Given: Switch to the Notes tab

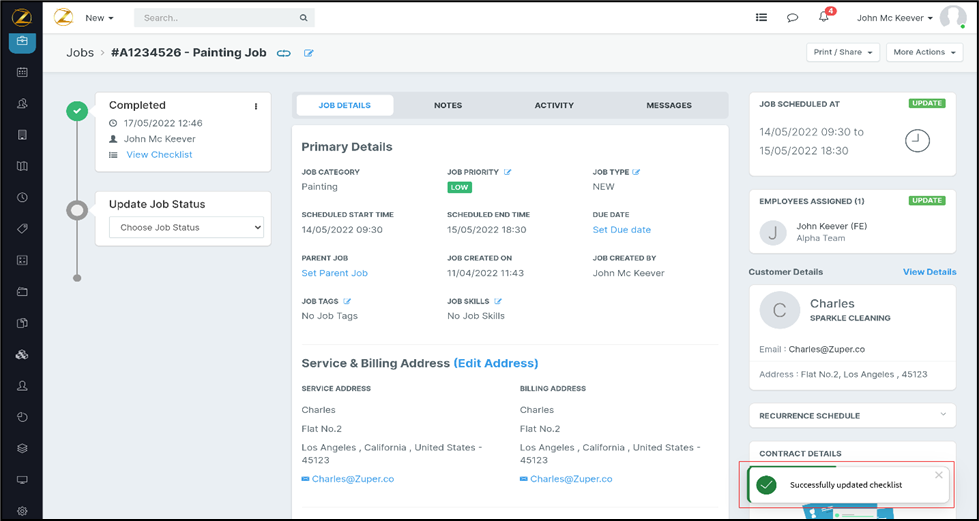Looking at the screenshot, I should [x=448, y=105].
